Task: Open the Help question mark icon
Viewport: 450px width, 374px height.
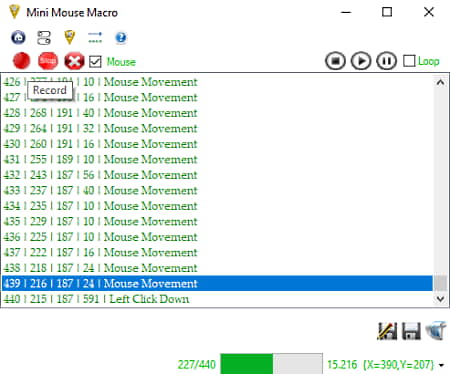Action: (x=121, y=37)
